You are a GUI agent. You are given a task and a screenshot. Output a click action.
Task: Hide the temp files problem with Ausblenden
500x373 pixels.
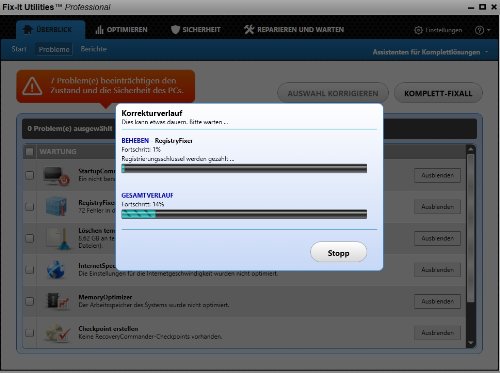437,238
